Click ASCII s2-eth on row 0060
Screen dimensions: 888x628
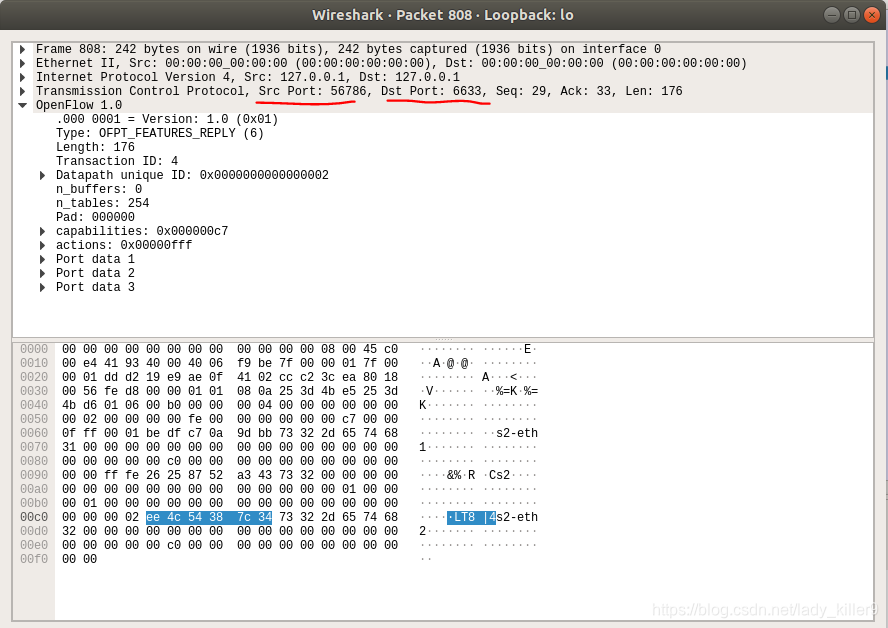pos(516,433)
